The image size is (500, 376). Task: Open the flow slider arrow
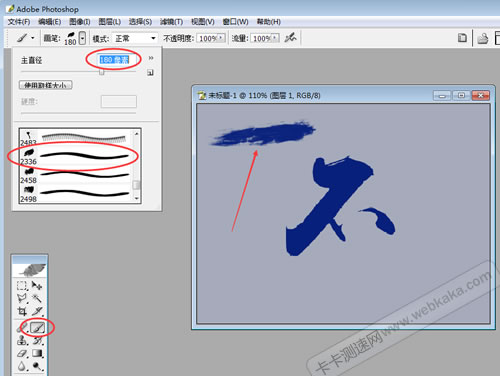tap(275, 38)
